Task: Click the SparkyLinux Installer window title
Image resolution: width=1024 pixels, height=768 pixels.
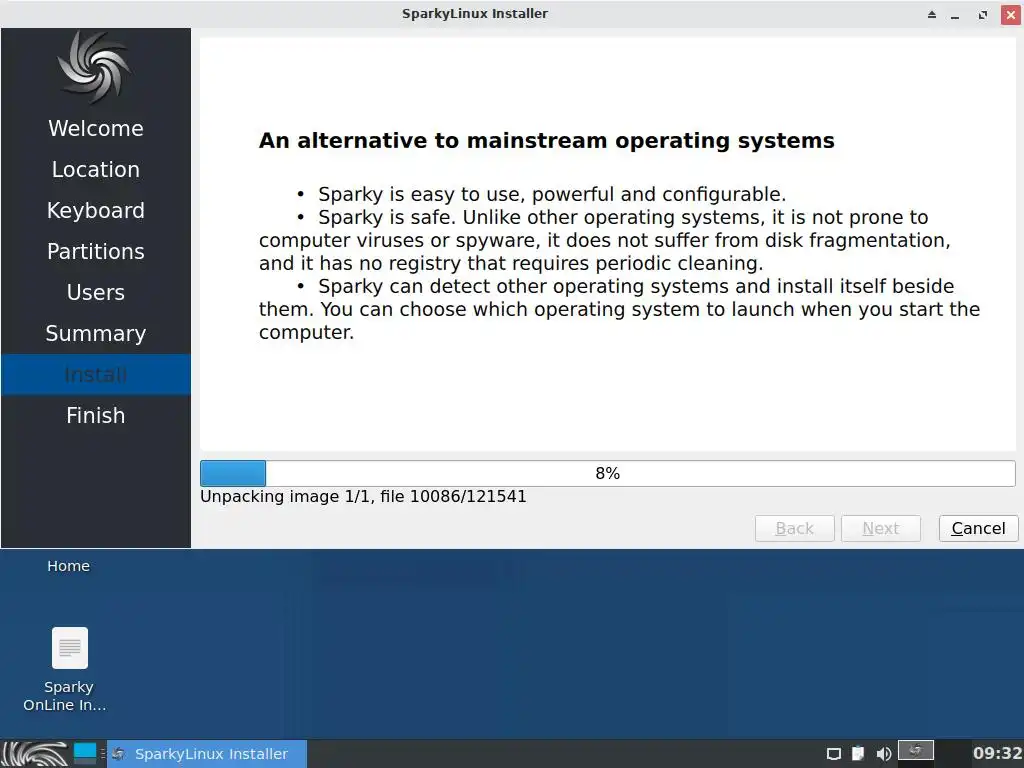Action: [475, 14]
